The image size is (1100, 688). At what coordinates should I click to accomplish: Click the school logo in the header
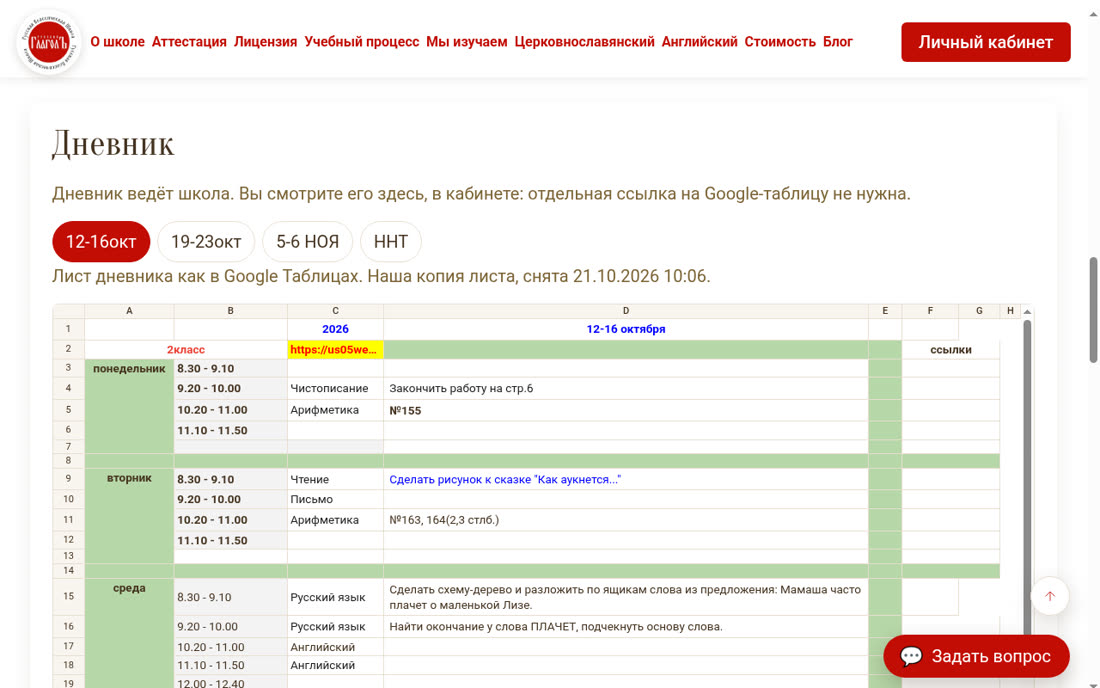click(x=48, y=42)
